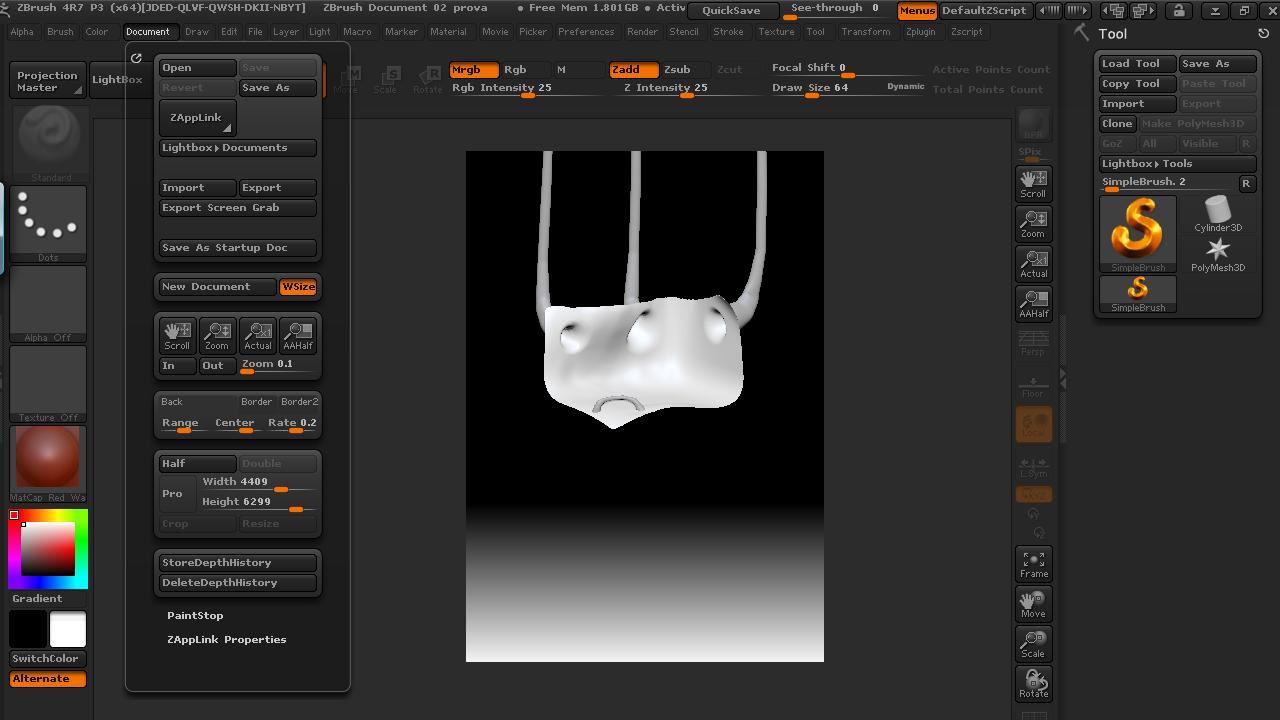Open the Standard brush selector
1280x720 pixels.
click(x=48, y=144)
